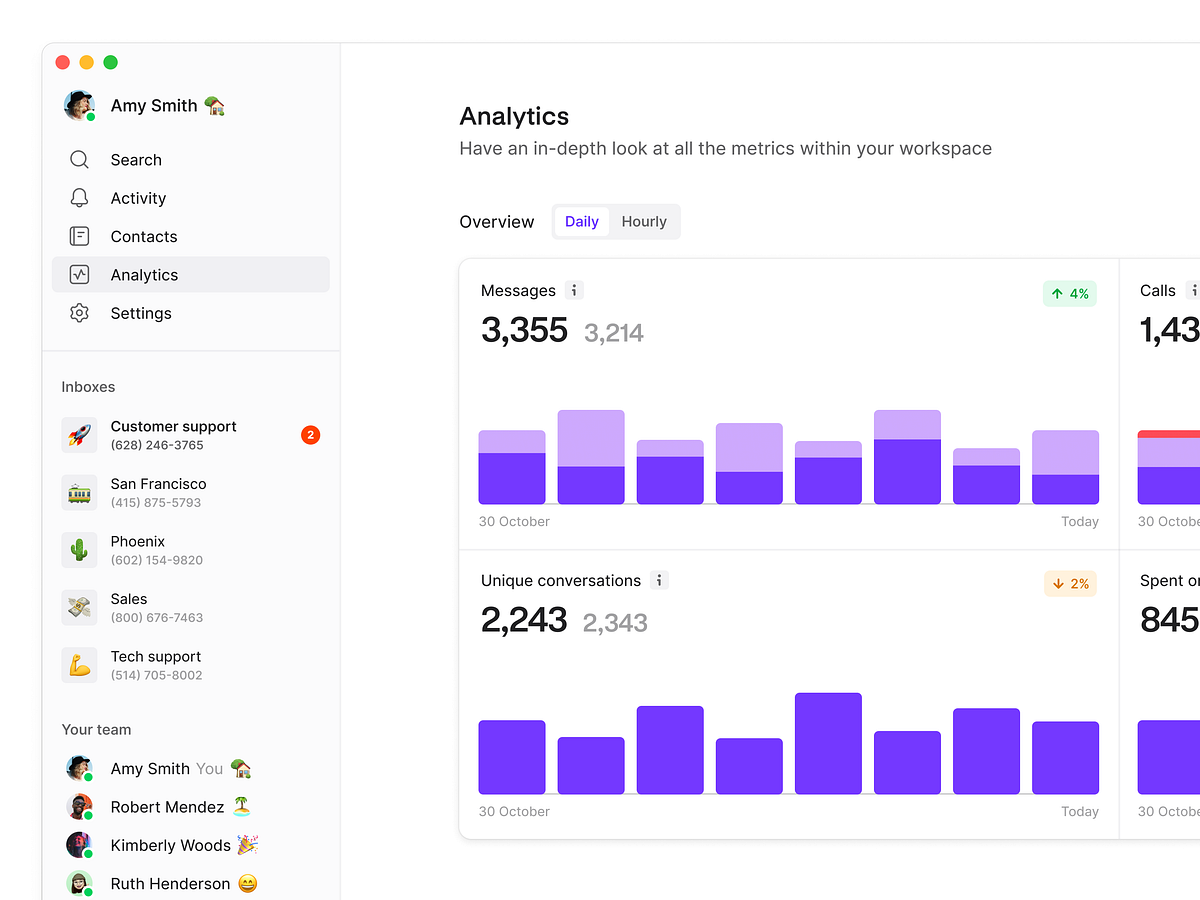The height and width of the screenshot is (900, 1200).
Task: Keep Daily view selected
Action: [582, 221]
